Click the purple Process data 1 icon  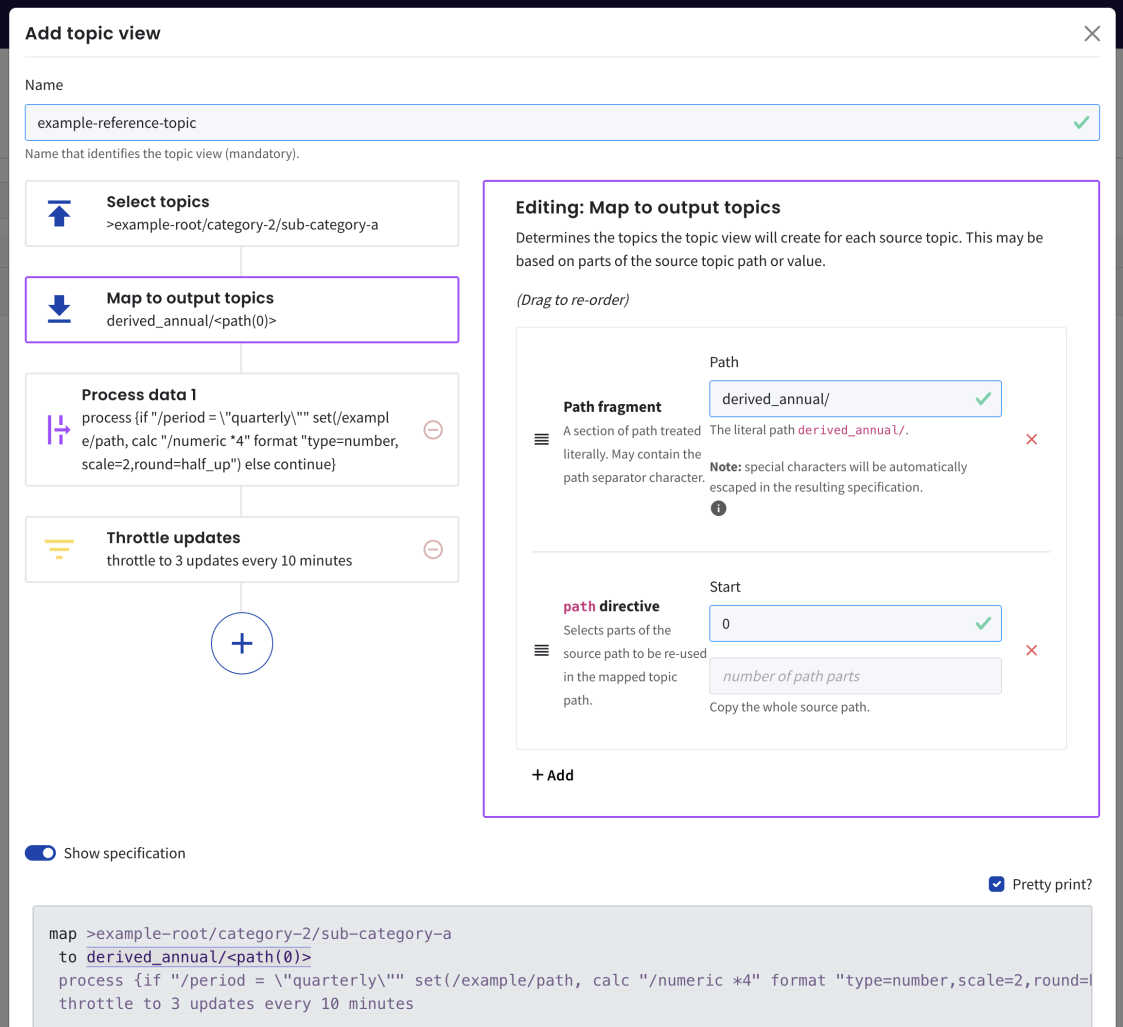pyautogui.click(x=59, y=429)
